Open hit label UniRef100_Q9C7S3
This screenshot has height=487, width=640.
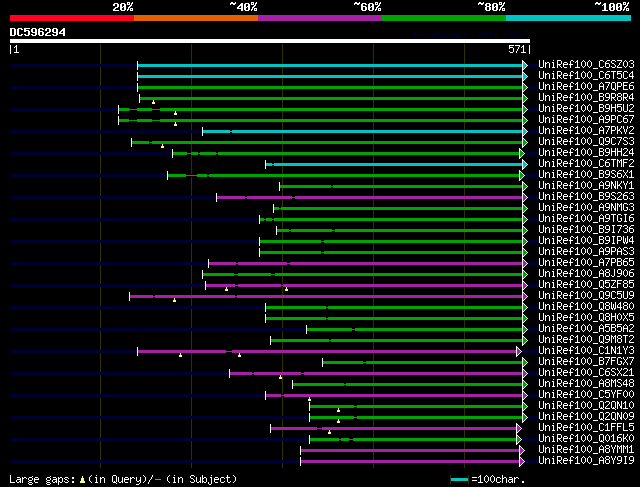click(586, 141)
